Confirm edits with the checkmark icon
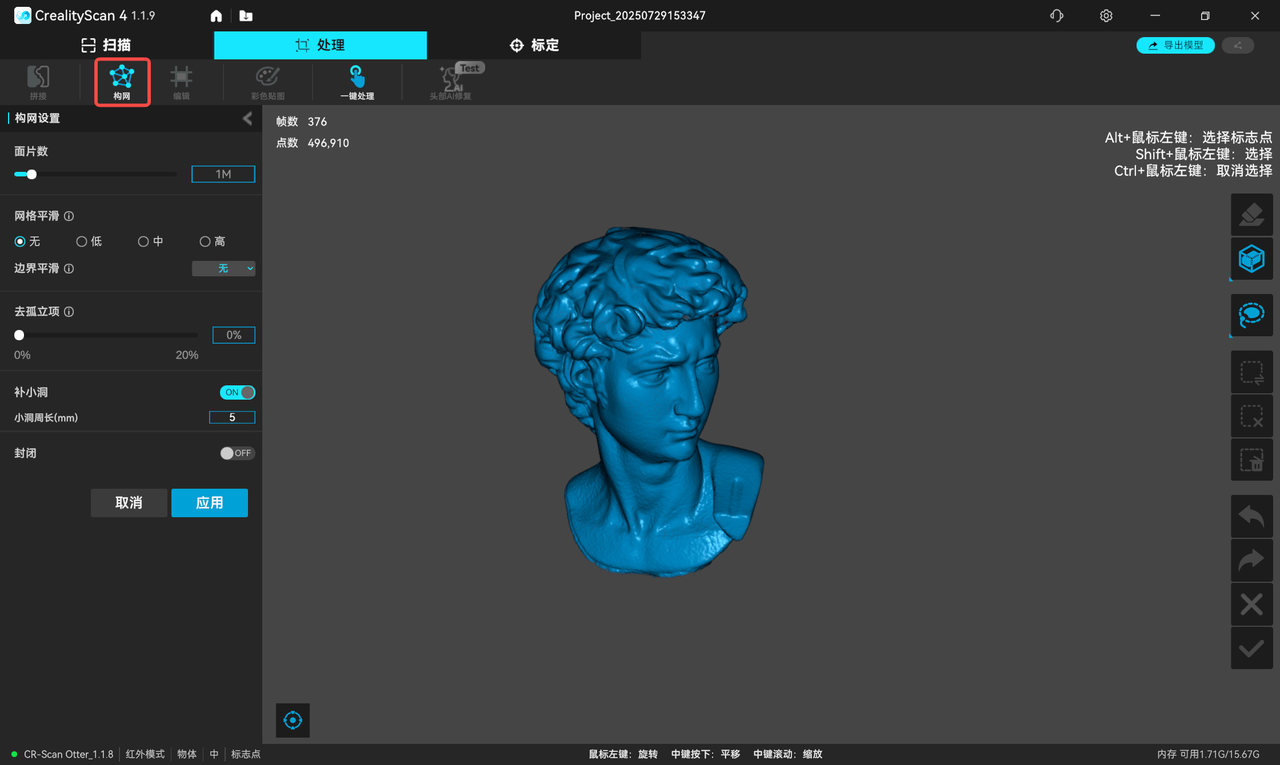Image resolution: width=1280 pixels, height=765 pixels. click(x=1251, y=648)
